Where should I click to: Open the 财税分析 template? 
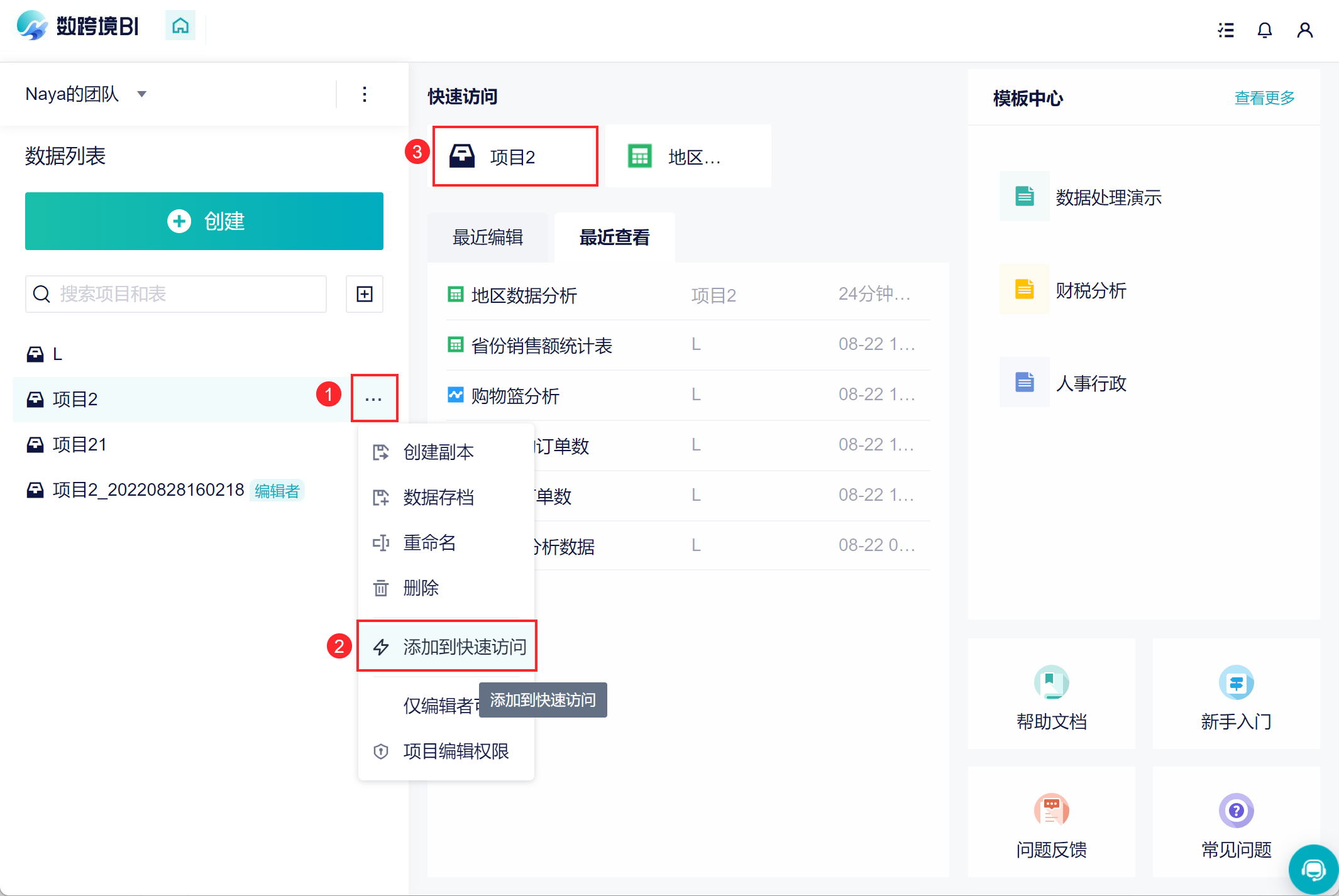(1091, 290)
